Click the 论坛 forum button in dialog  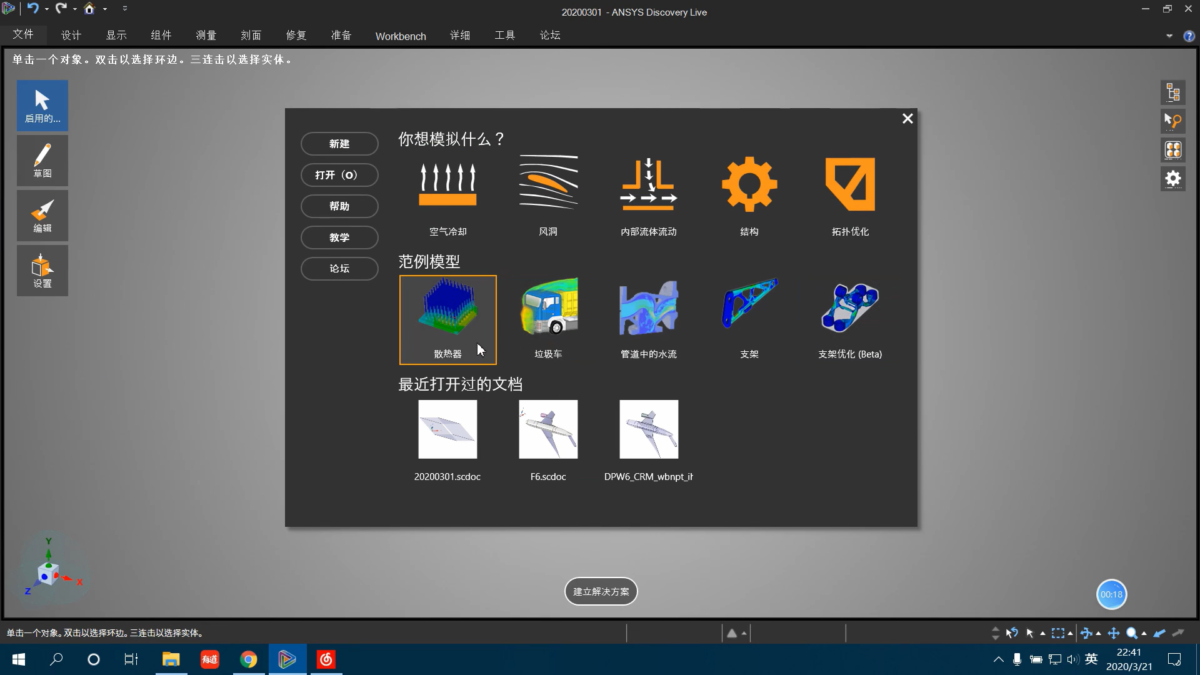(x=340, y=269)
